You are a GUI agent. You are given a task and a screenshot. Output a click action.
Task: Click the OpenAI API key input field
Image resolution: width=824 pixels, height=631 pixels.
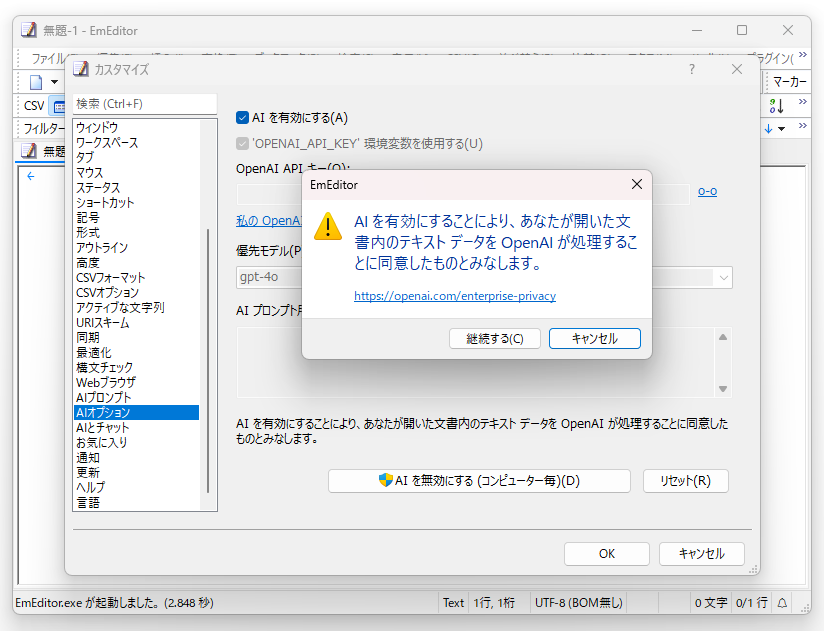463,194
